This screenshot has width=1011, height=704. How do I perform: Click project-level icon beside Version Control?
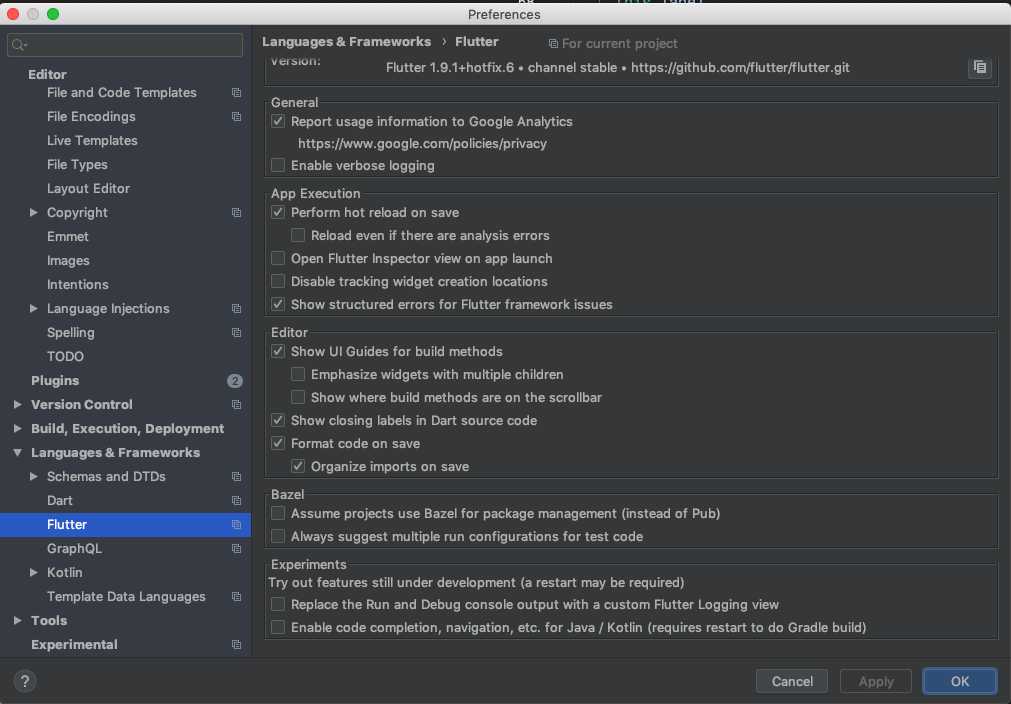(x=236, y=405)
